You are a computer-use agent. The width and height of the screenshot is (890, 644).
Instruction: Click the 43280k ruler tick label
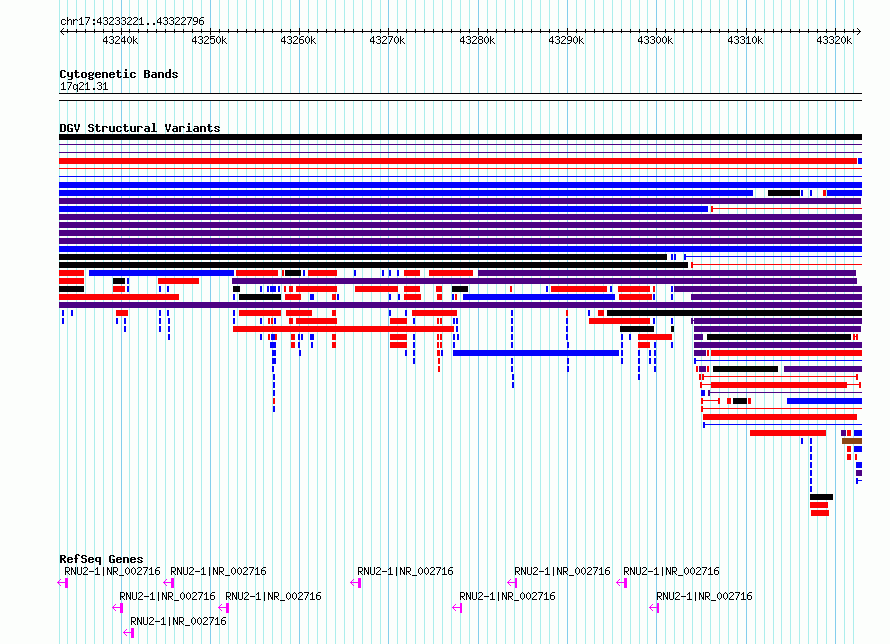[x=477, y=40]
